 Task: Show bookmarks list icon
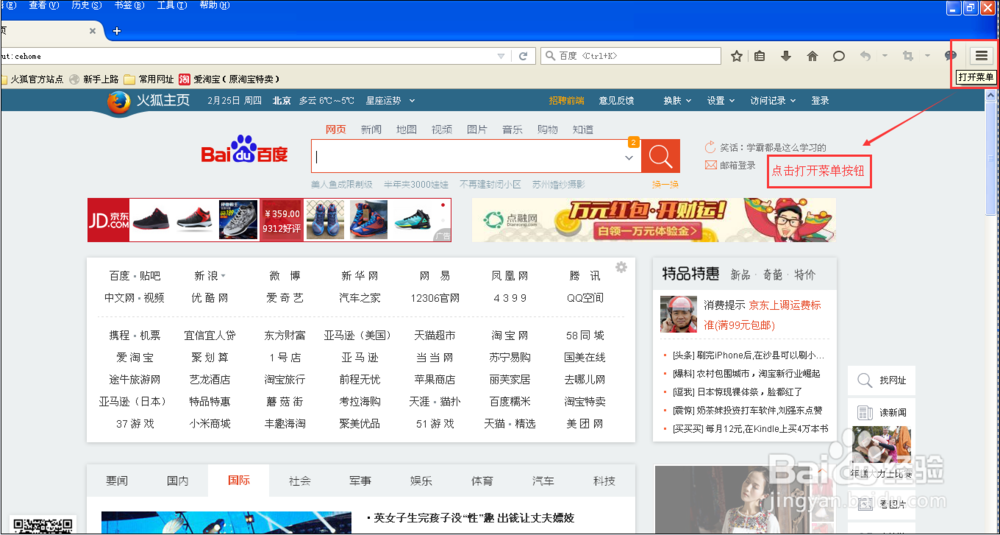click(760, 56)
